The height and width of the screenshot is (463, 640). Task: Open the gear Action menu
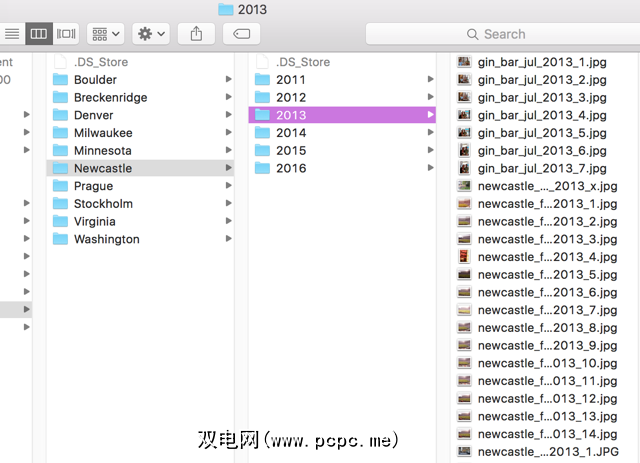[151, 33]
